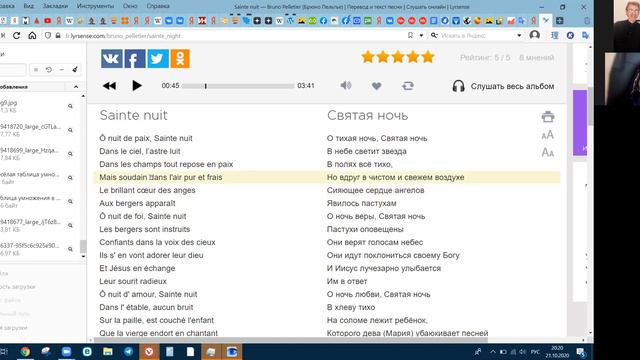Print the lyrics page
The image size is (640, 360).
[x=548, y=117]
